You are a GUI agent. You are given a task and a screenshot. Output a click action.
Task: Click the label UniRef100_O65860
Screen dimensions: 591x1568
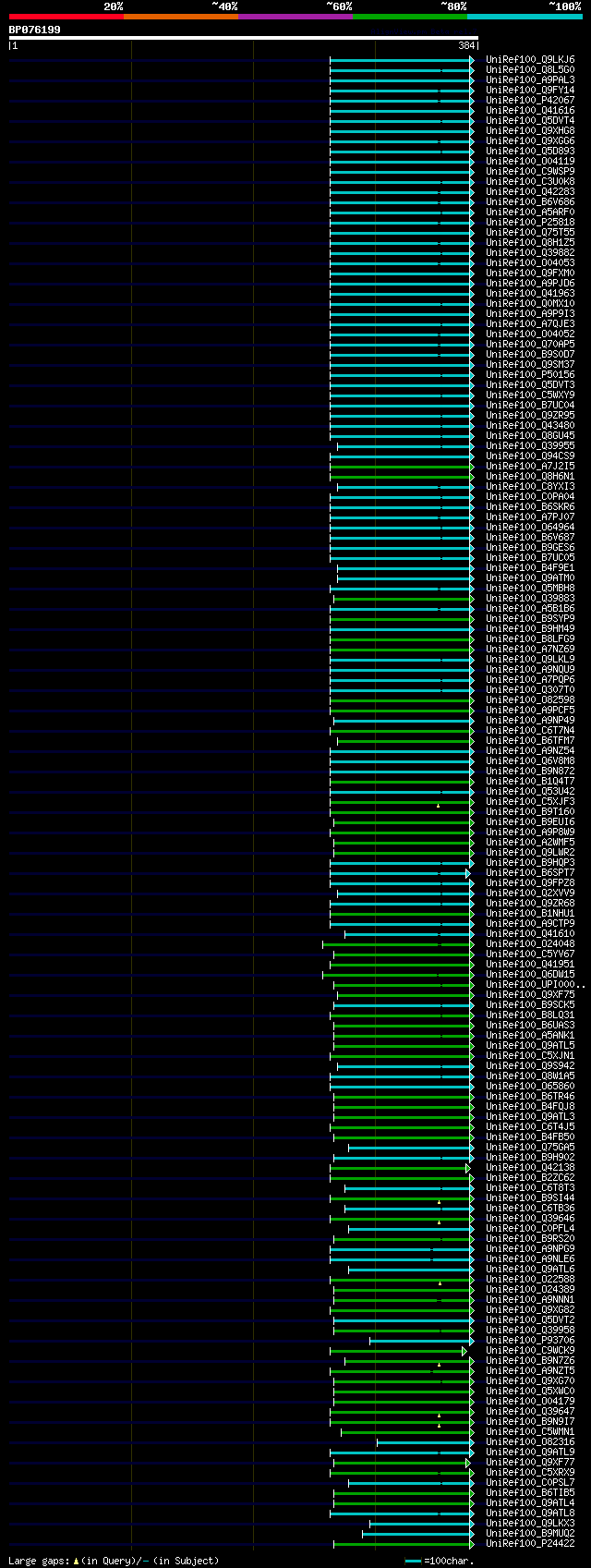[x=530, y=1086]
